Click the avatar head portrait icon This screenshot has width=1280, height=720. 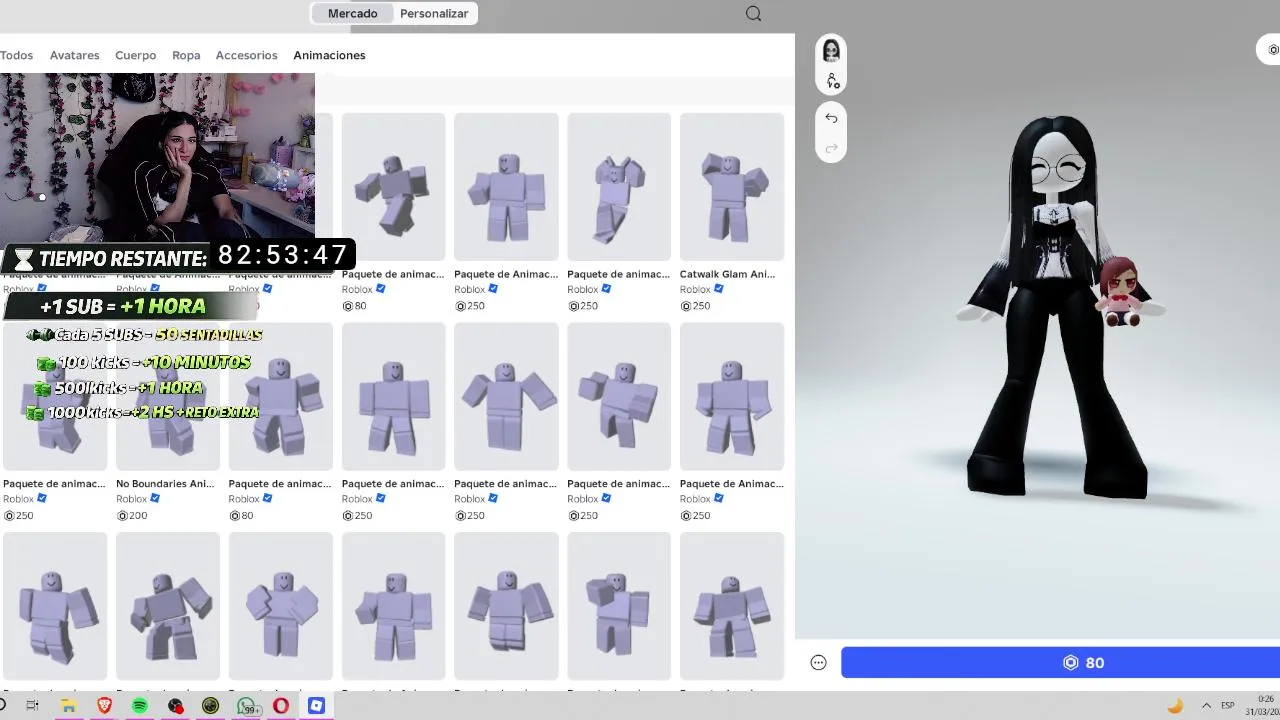(x=831, y=50)
